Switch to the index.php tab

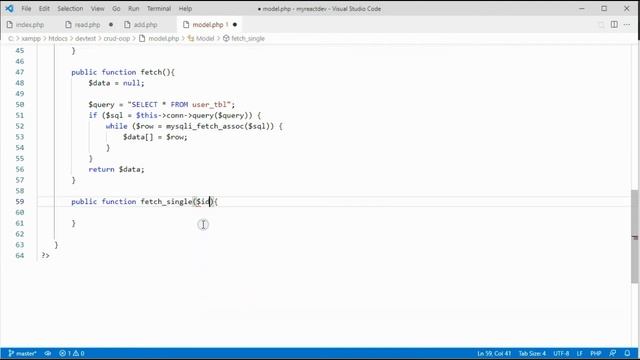(30, 25)
